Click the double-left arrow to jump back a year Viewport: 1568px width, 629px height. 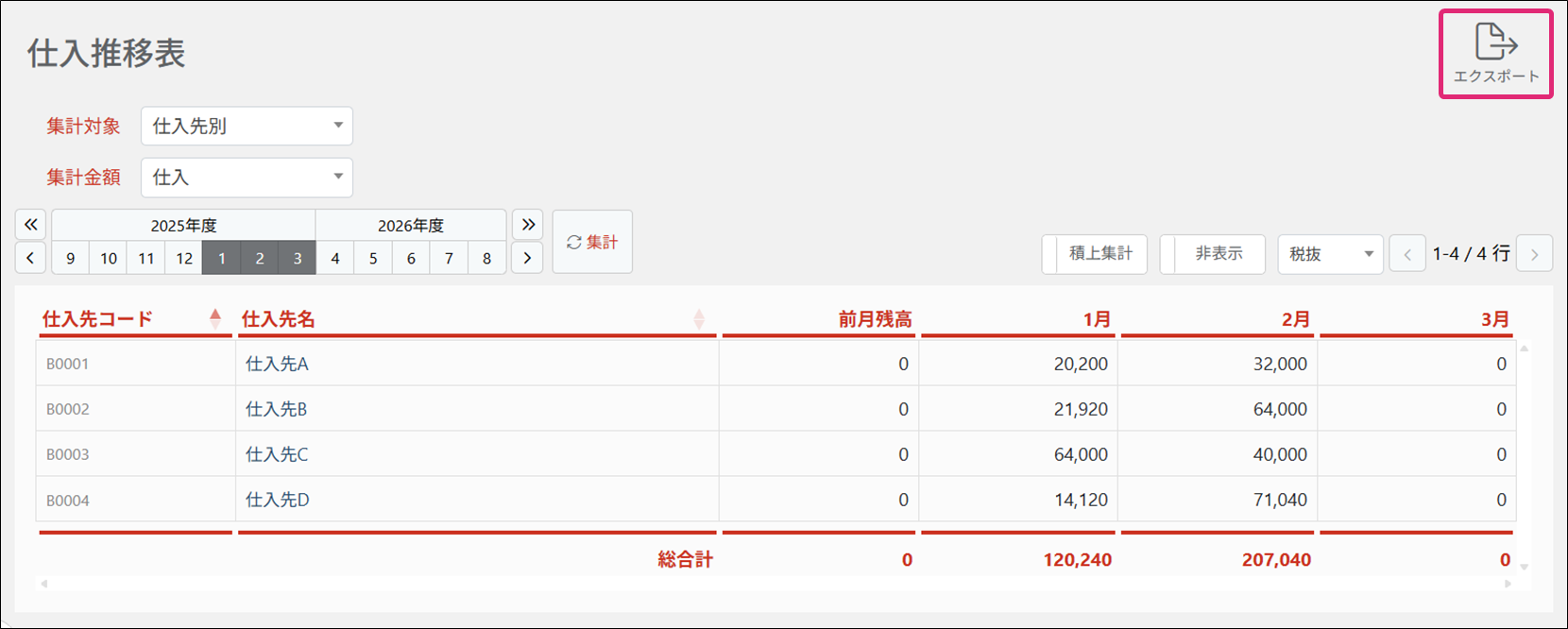pos(30,225)
